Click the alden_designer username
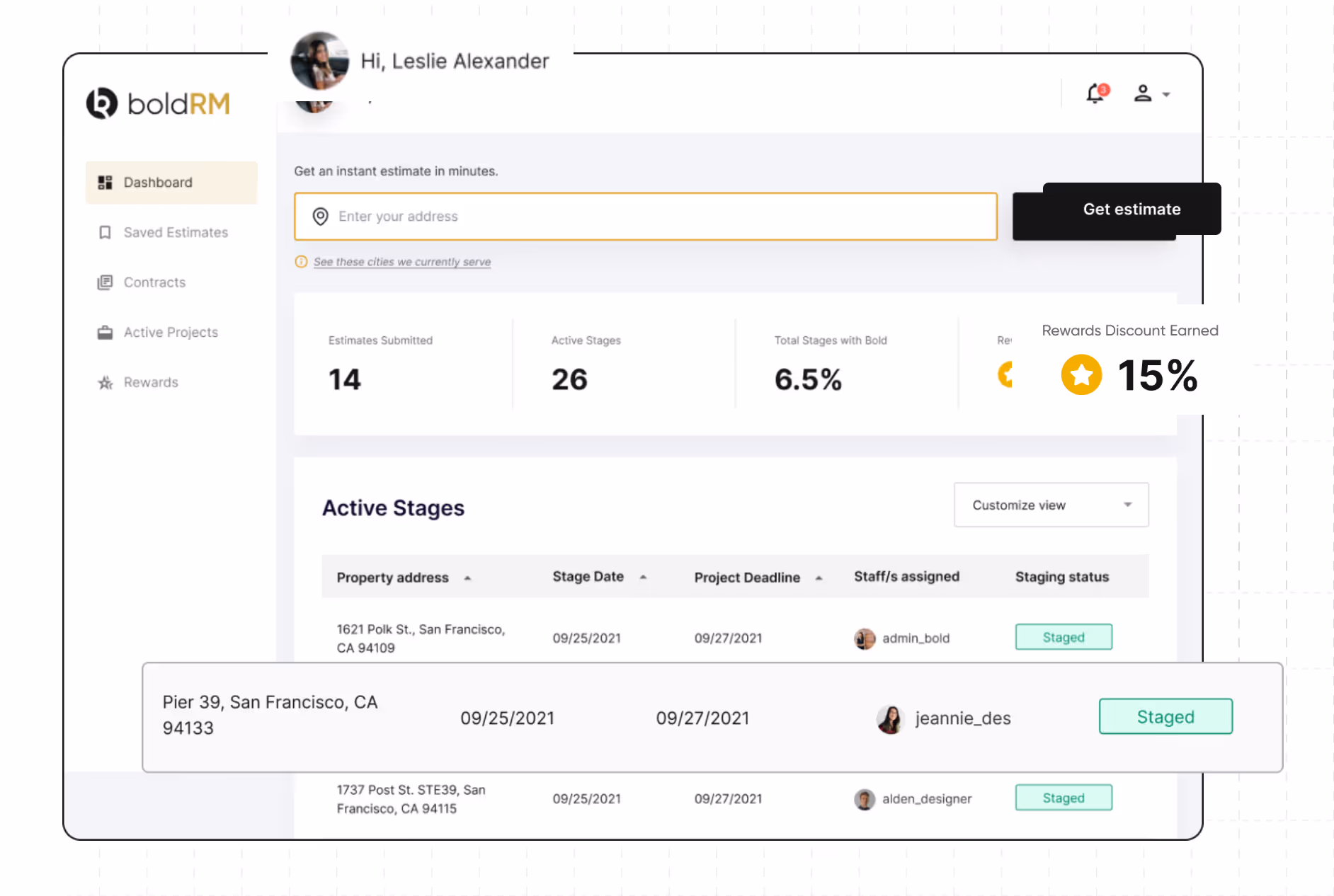Image resolution: width=1334 pixels, height=896 pixels. coord(927,799)
